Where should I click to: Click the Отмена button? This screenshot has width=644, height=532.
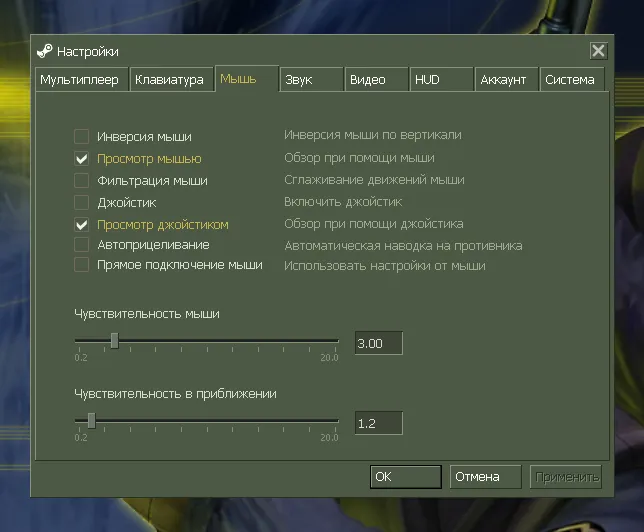485,477
